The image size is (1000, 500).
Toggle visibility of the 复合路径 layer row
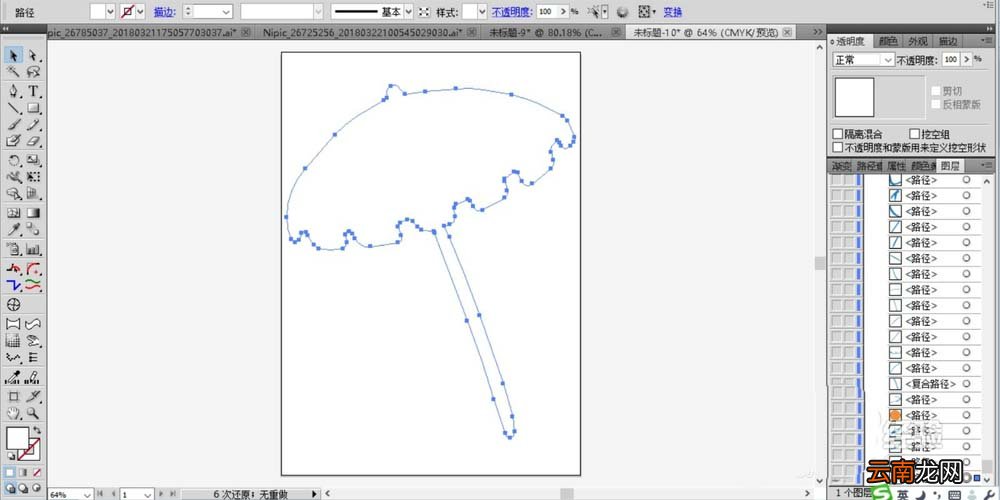837,384
